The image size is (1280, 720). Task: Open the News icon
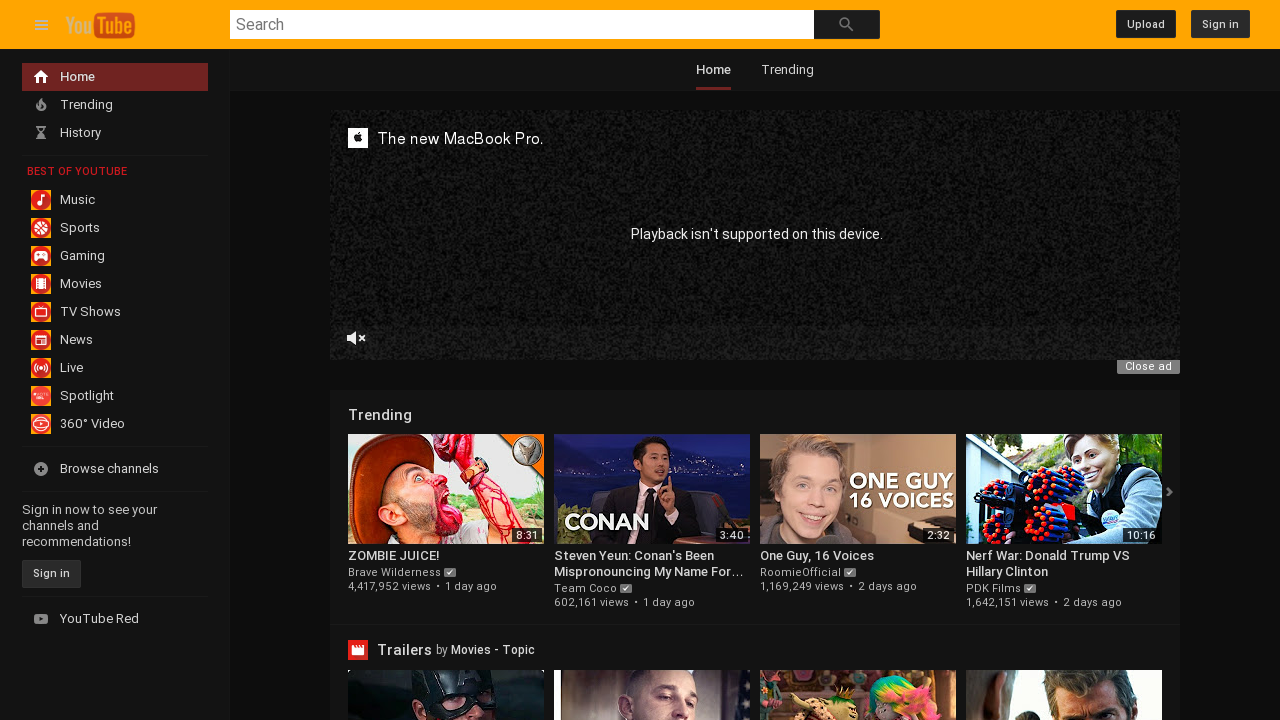pyautogui.click(x=41, y=340)
